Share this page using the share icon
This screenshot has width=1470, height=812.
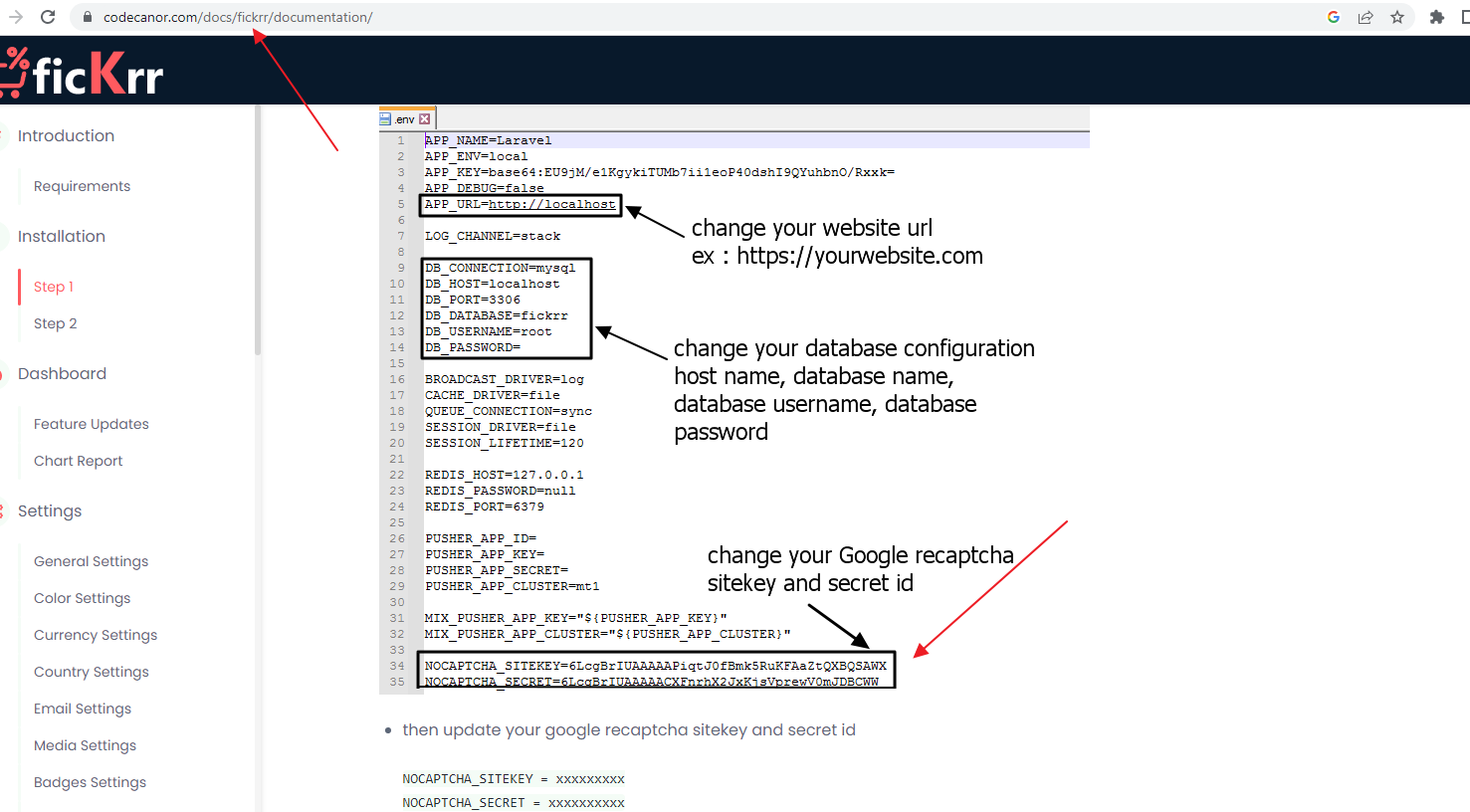pos(1365,17)
